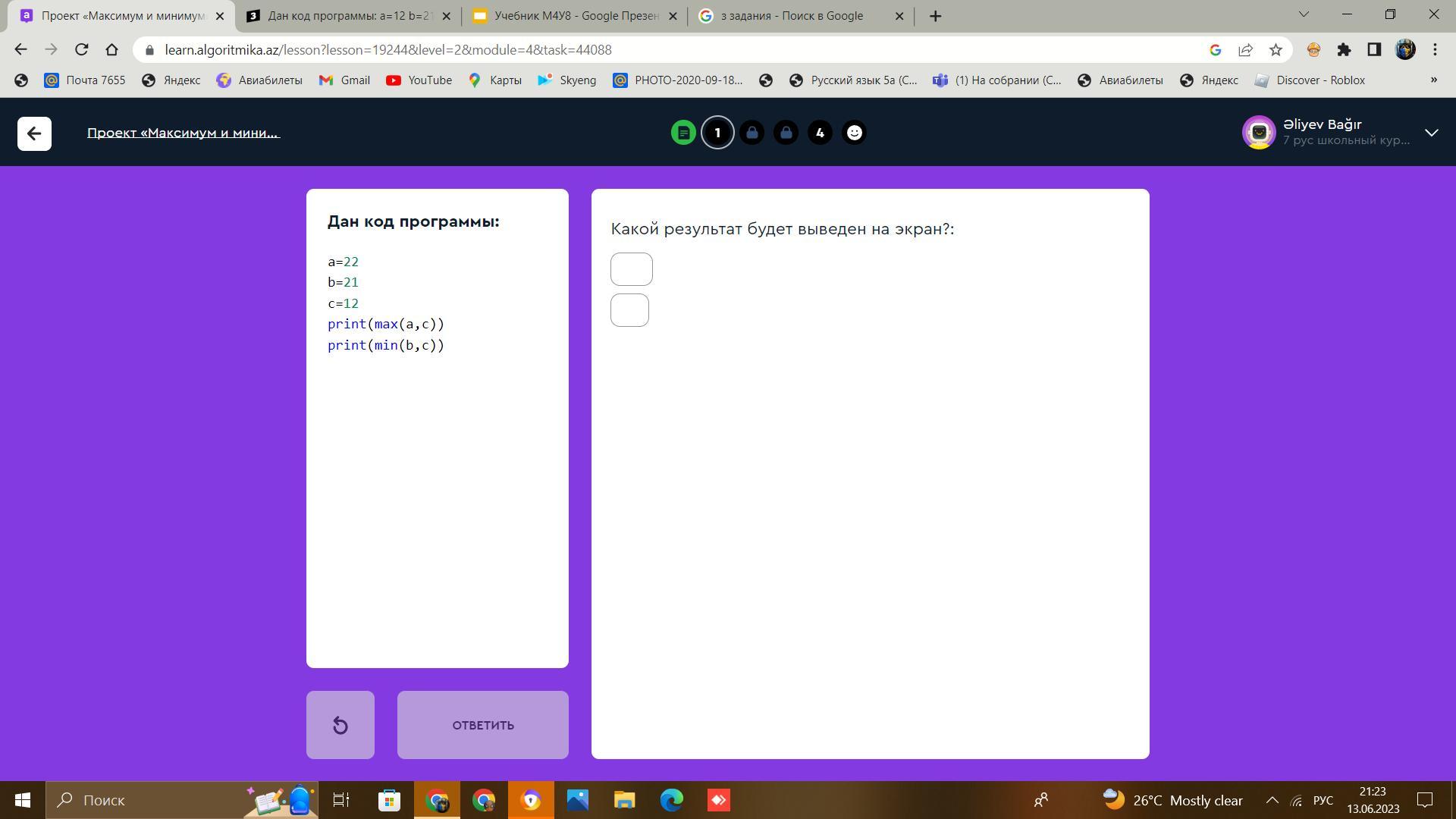This screenshot has width=1456, height=819.
Task: Click the first answer input box
Action: click(x=631, y=269)
